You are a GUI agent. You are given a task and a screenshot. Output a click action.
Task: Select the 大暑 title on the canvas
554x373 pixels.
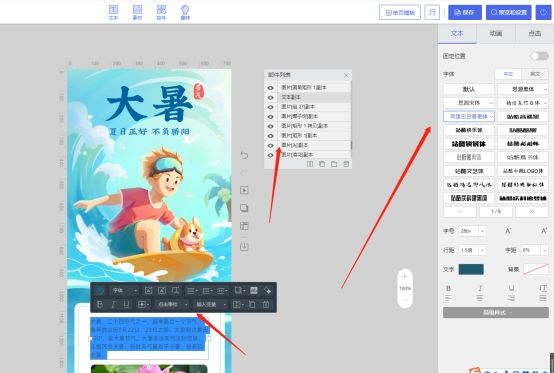(x=149, y=104)
